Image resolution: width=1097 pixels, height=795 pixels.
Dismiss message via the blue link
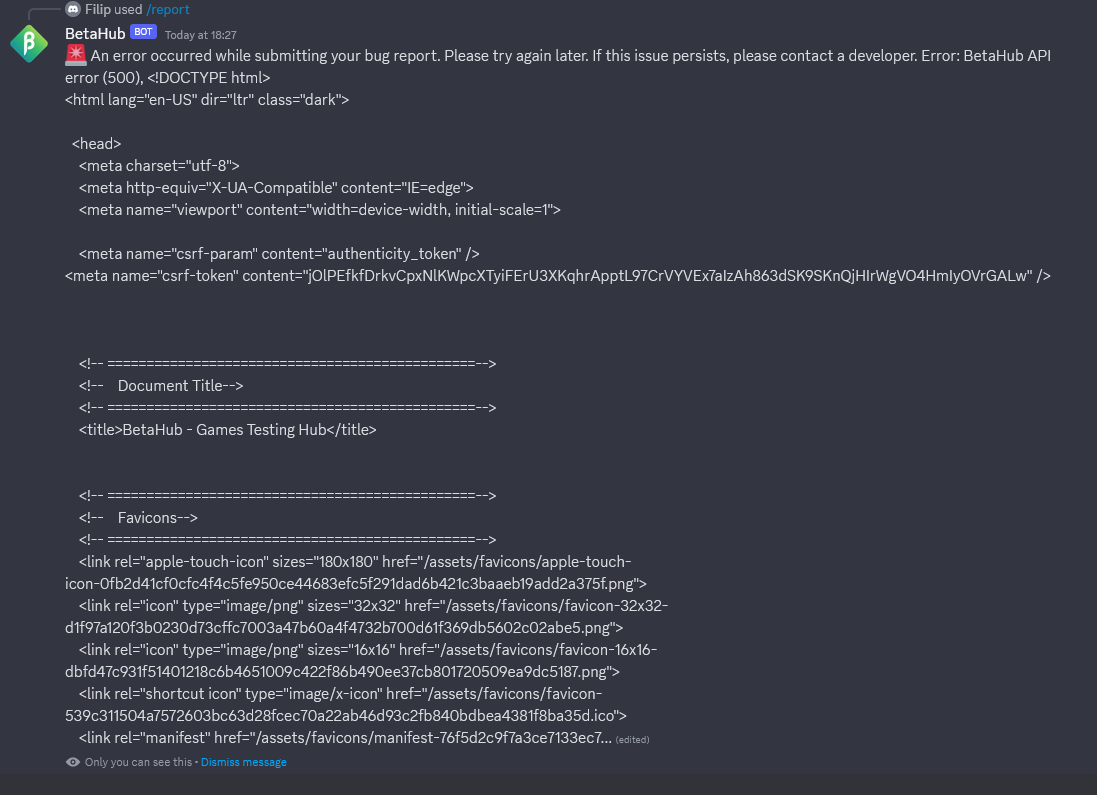[244, 762]
